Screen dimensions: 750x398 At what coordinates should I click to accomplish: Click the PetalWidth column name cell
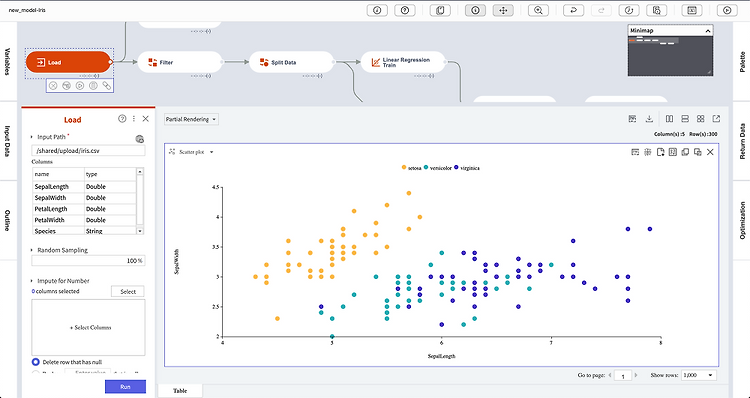[x=58, y=220]
